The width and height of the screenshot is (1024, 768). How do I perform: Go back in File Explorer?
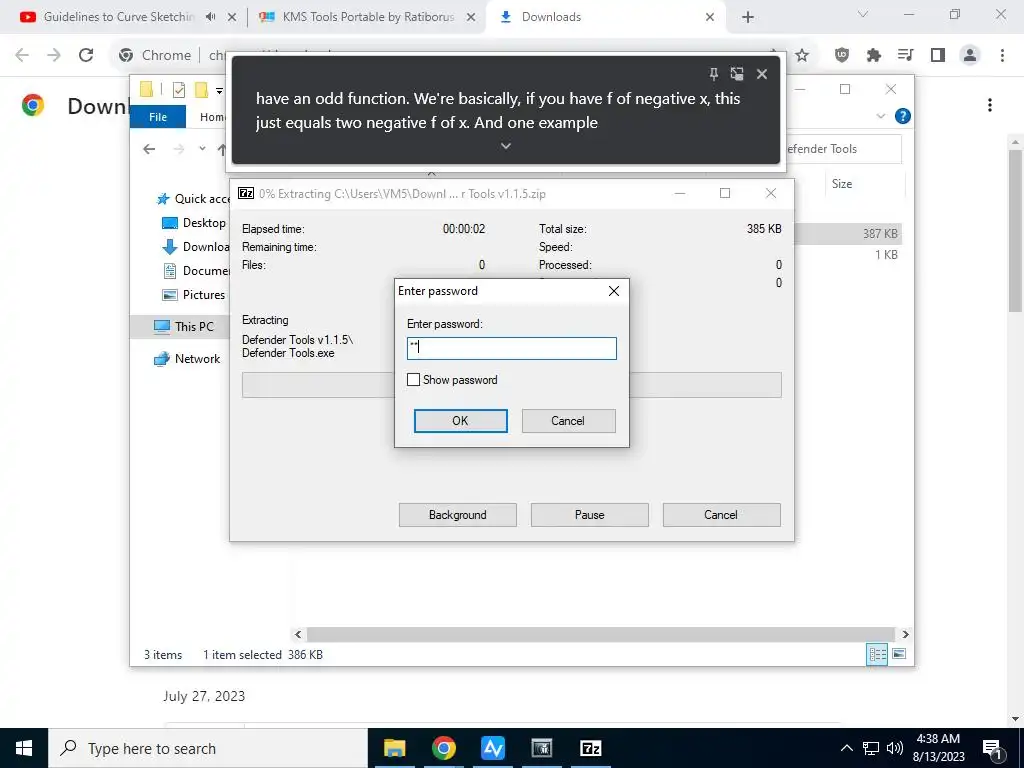click(x=149, y=149)
